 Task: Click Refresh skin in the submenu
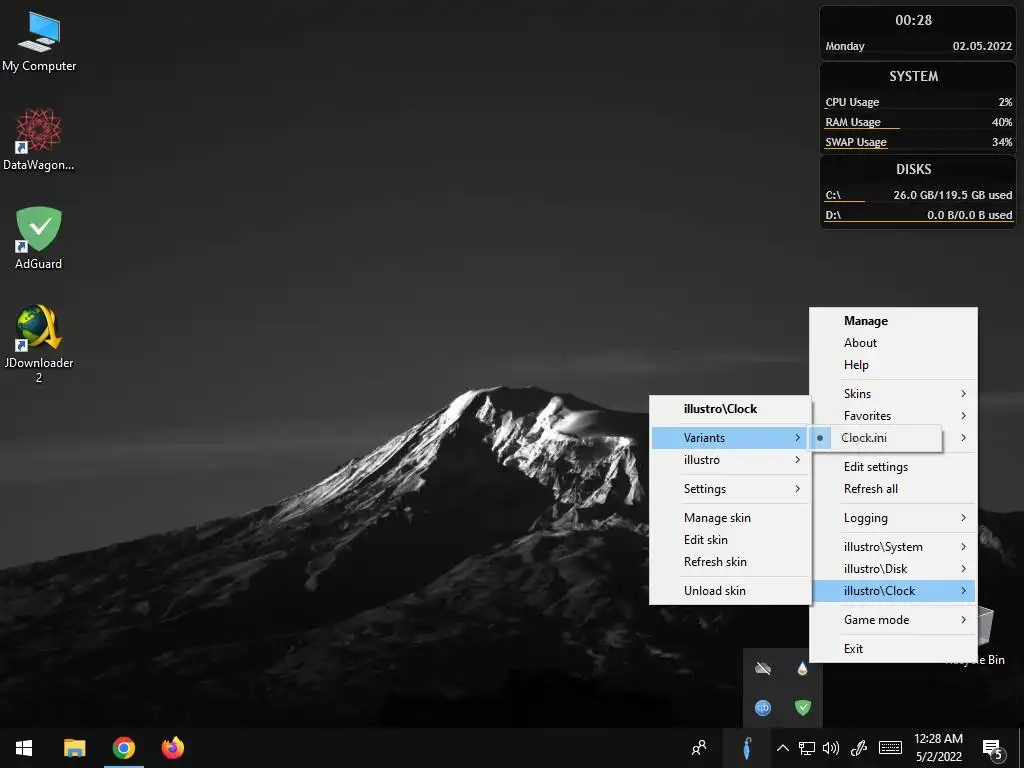(730, 562)
